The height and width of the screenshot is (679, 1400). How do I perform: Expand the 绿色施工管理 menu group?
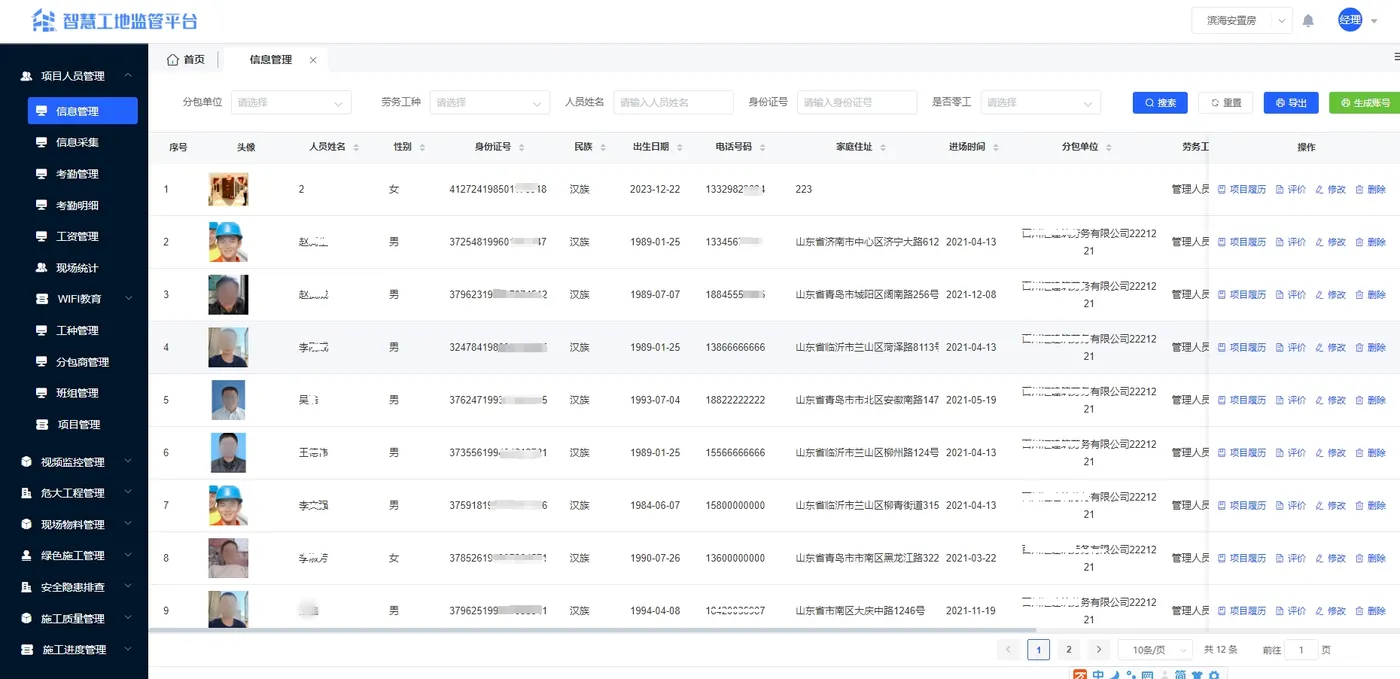[x=74, y=556]
